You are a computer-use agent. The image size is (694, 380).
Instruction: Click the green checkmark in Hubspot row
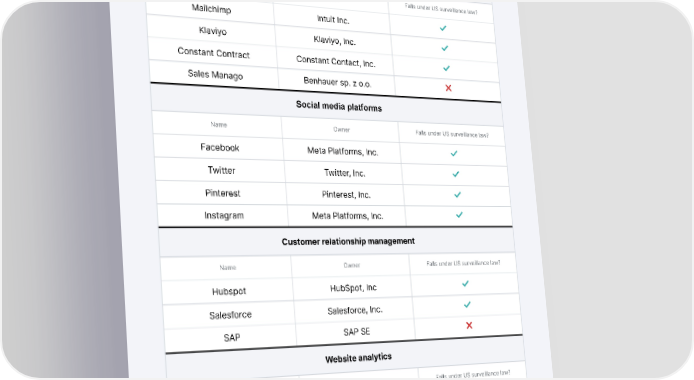[x=465, y=284]
